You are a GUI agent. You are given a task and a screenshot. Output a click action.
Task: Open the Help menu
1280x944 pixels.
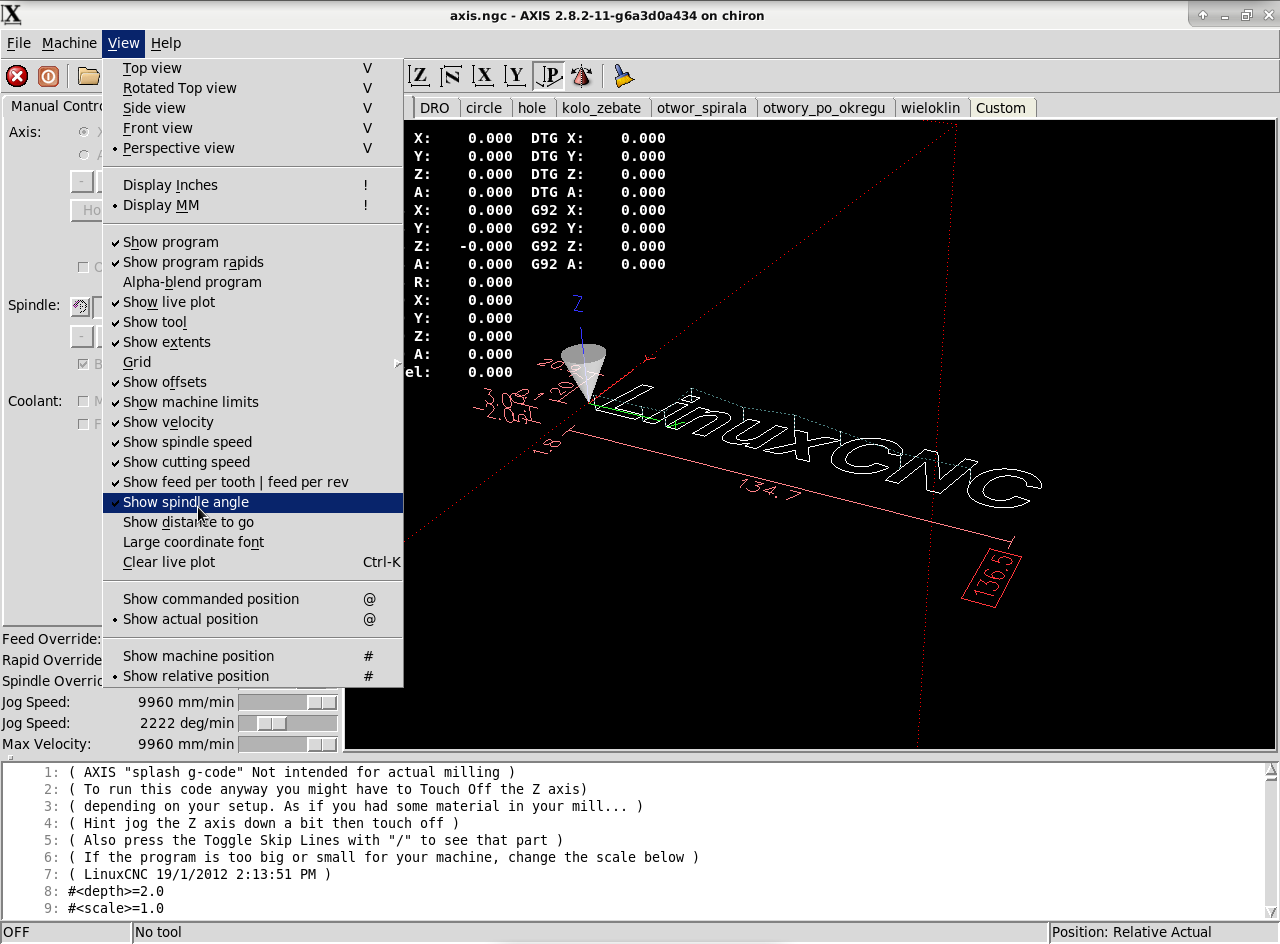point(166,43)
